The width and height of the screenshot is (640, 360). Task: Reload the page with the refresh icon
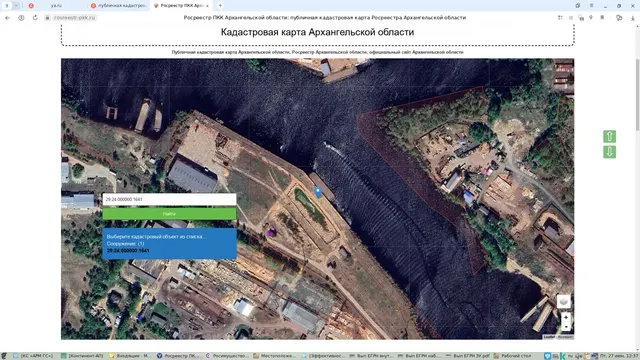(35, 18)
